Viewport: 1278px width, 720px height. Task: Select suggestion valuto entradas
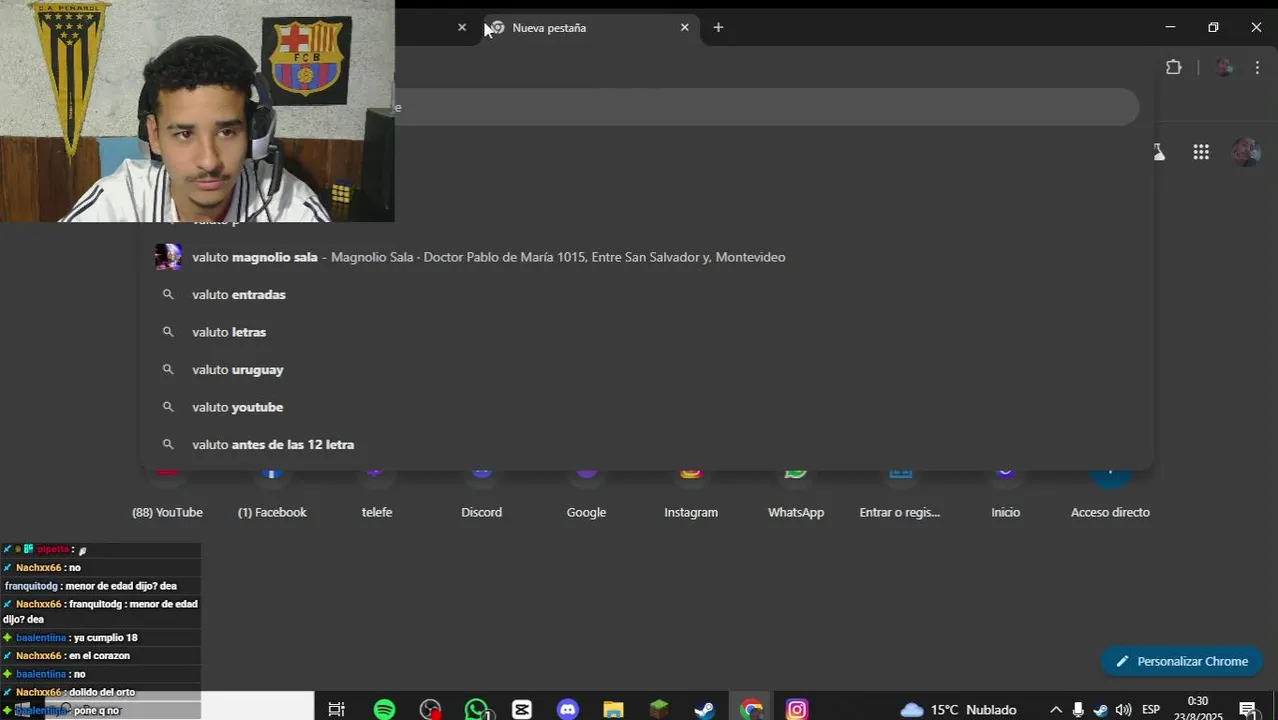click(x=646, y=295)
